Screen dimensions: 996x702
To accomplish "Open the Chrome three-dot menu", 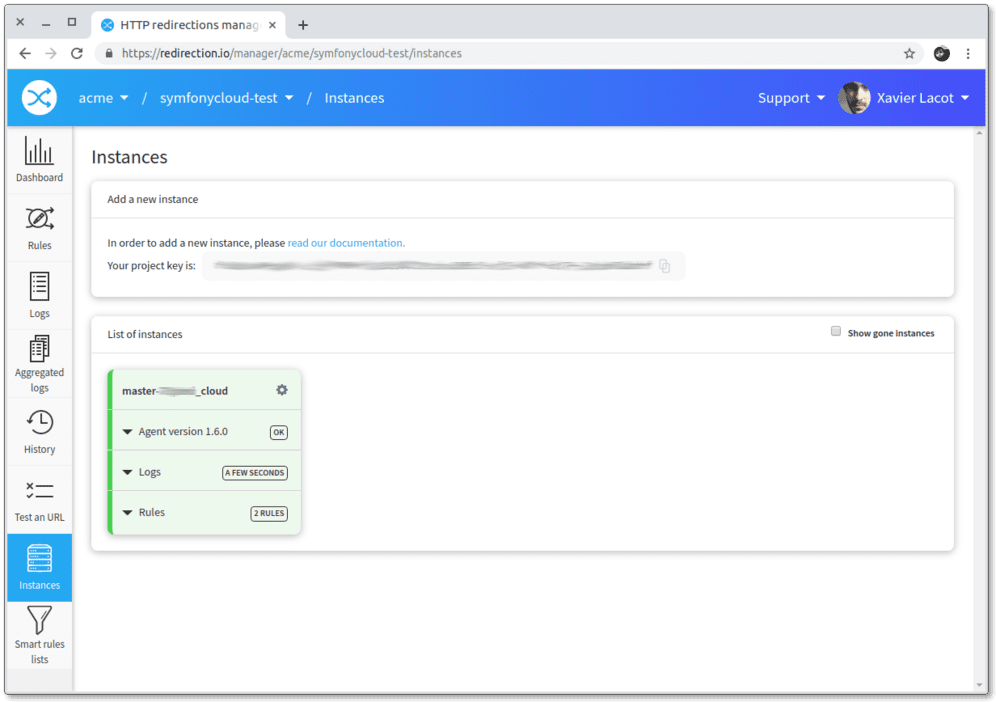I will coord(968,53).
